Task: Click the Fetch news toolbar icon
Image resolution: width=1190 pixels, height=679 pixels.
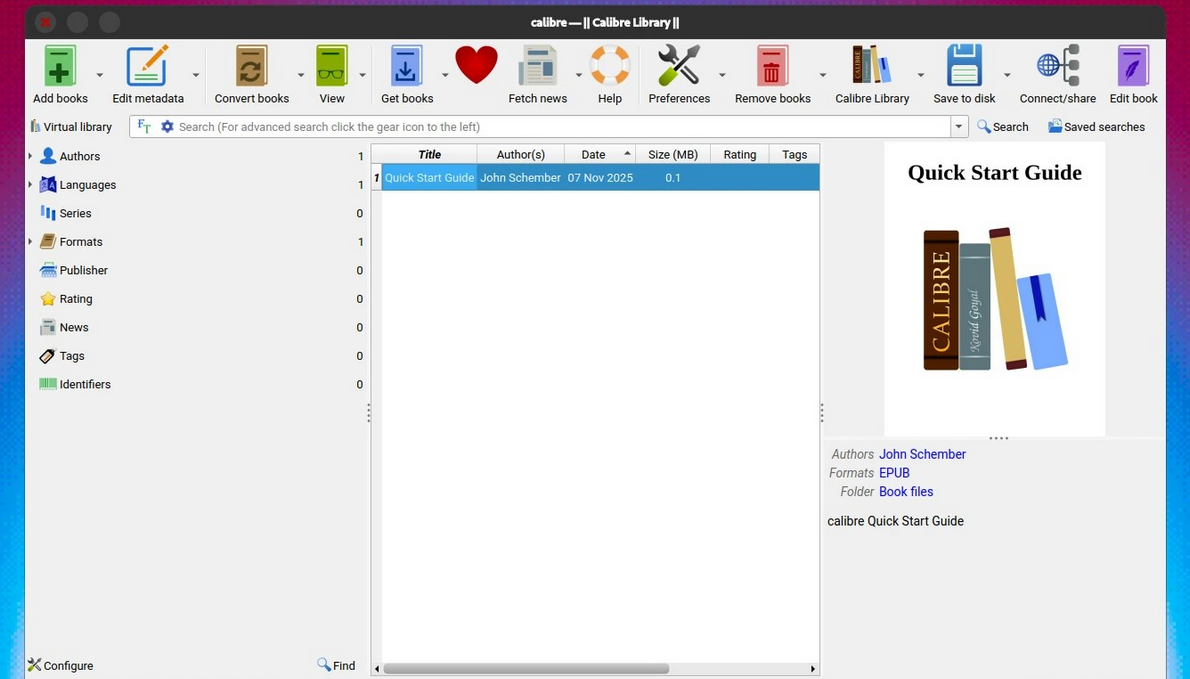Action: [537, 68]
